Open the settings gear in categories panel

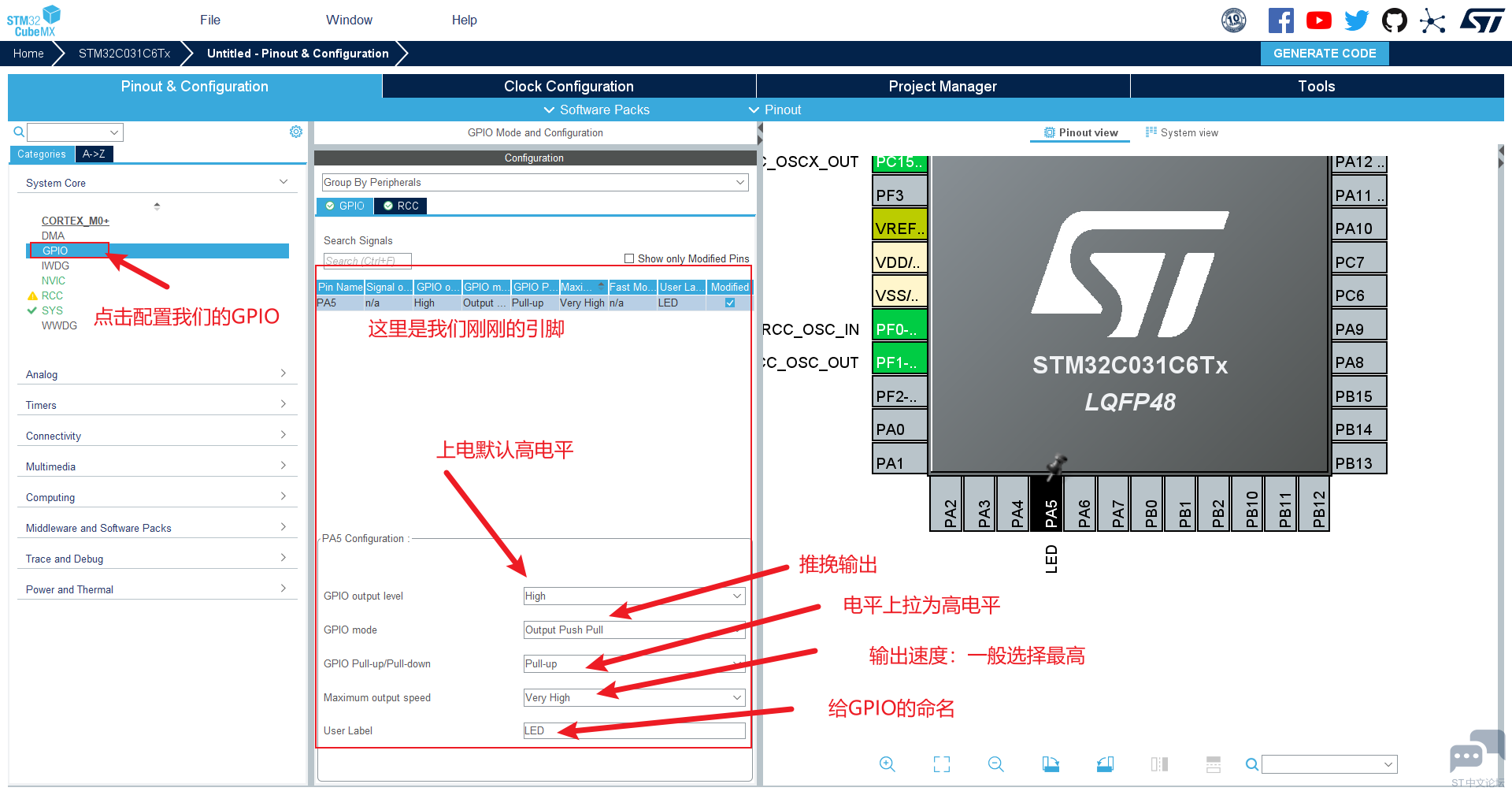[x=296, y=132]
